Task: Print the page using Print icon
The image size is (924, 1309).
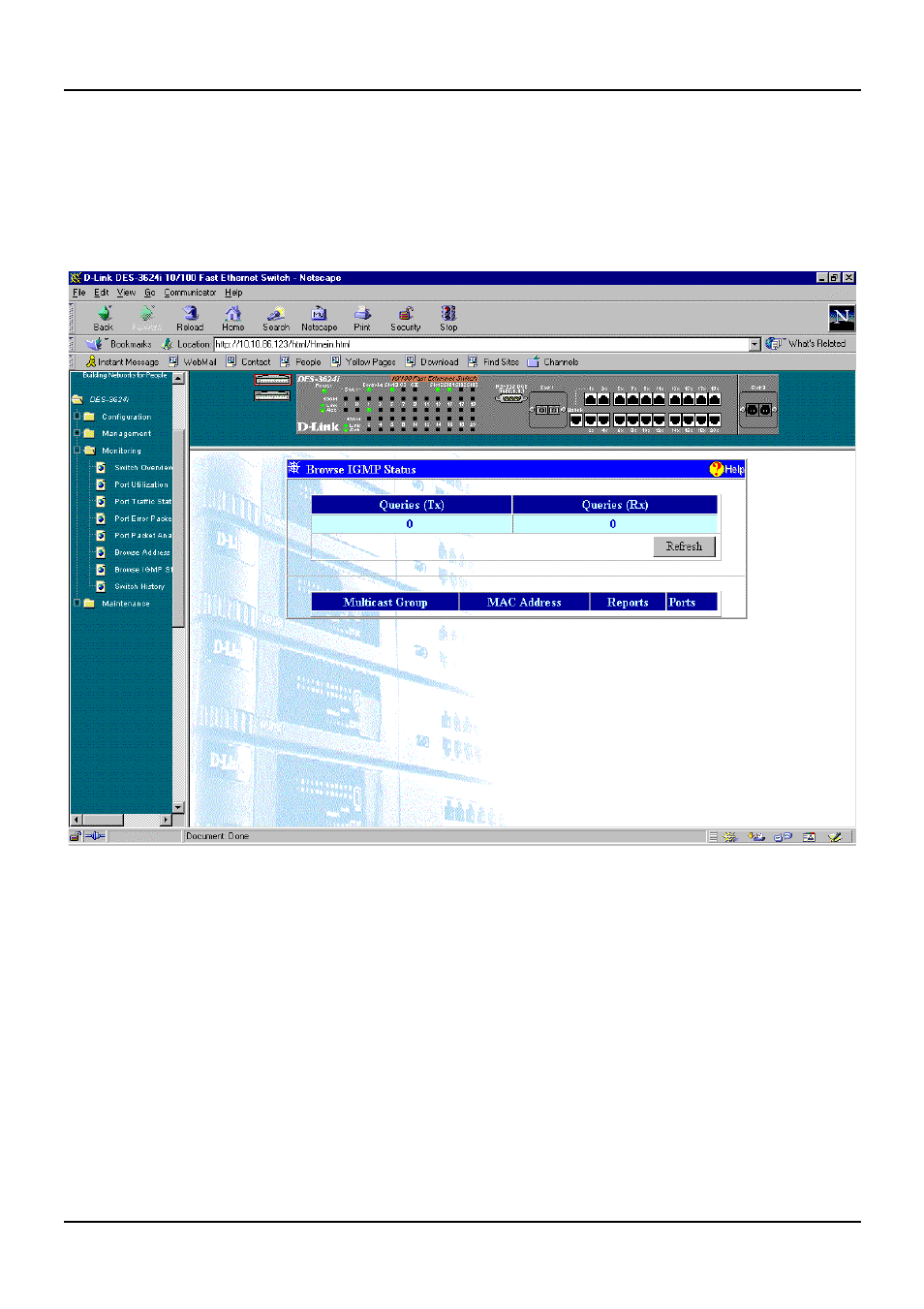Action: [362, 318]
